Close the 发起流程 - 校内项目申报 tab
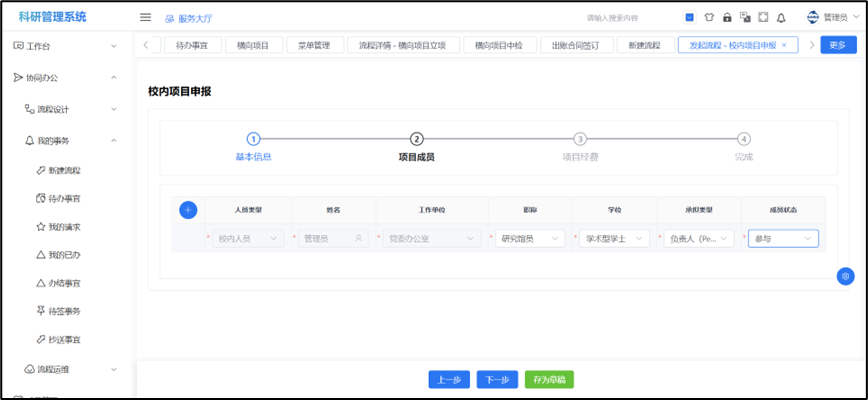The height and width of the screenshot is (400, 868). point(784,45)
